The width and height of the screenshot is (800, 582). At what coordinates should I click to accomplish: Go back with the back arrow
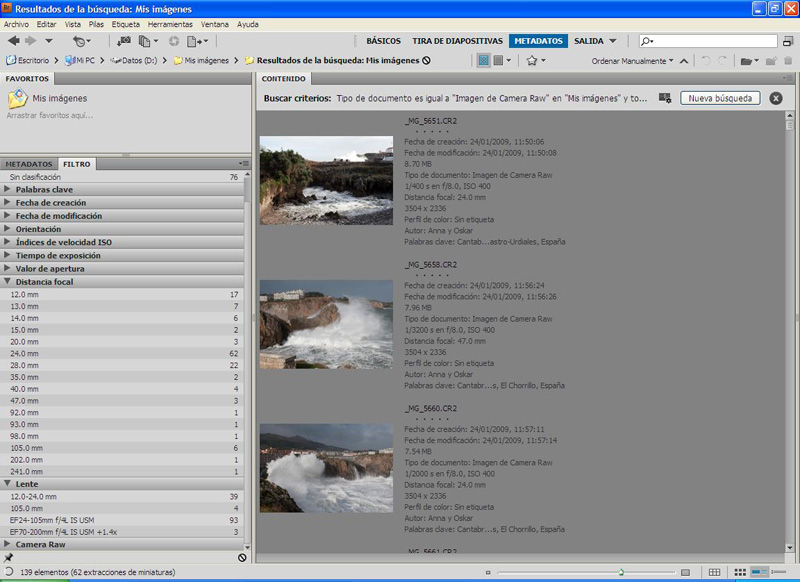(14, 41)
